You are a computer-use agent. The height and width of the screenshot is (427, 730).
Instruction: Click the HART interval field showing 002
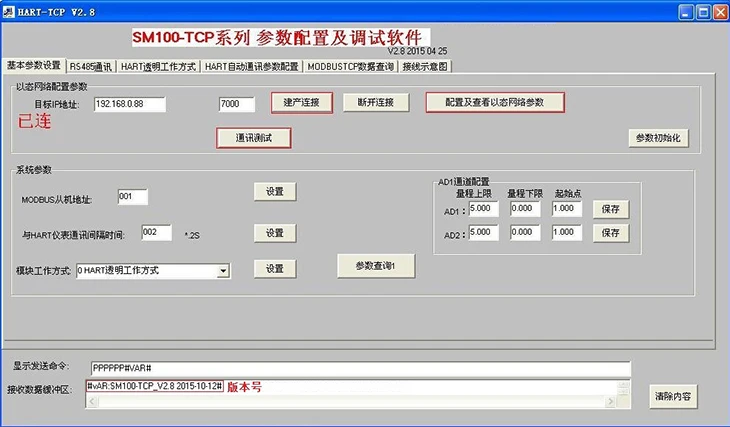pos(156,232)
